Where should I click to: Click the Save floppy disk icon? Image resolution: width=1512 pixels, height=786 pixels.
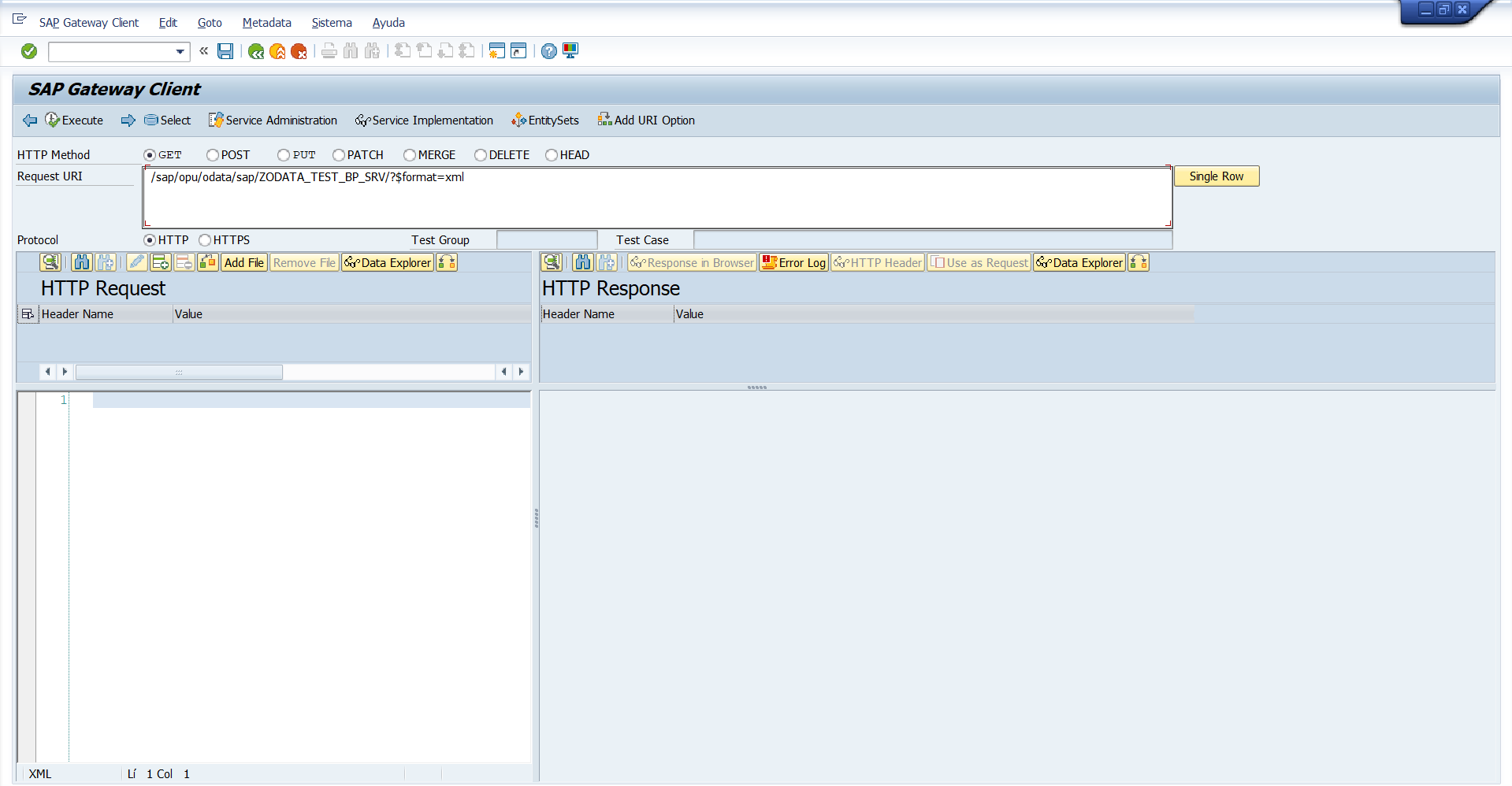[x=225, y=51]
